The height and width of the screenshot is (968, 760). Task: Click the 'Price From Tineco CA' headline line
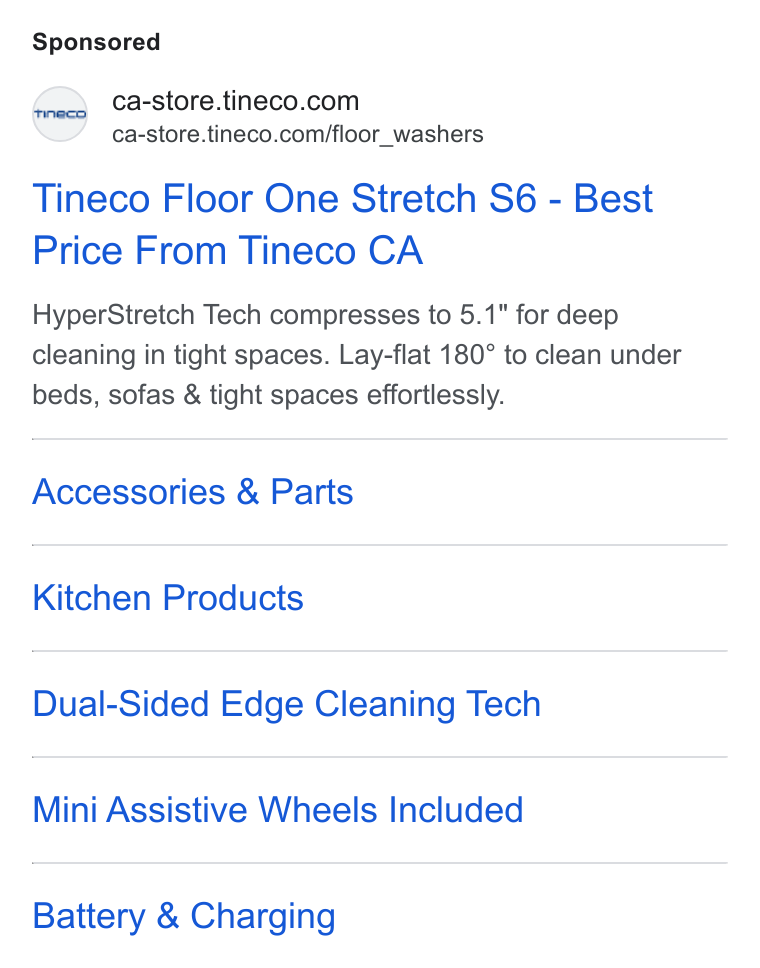[x=228, y=251]
